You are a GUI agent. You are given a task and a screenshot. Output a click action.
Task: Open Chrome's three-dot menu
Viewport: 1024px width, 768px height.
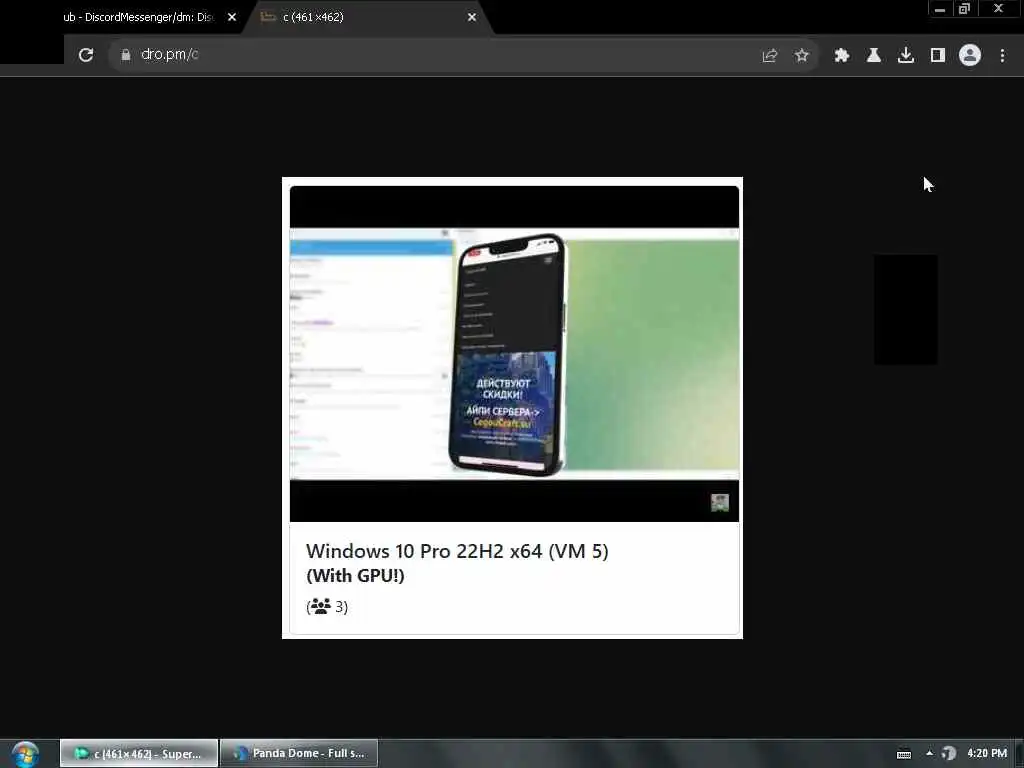click(x=1002, y=56)
